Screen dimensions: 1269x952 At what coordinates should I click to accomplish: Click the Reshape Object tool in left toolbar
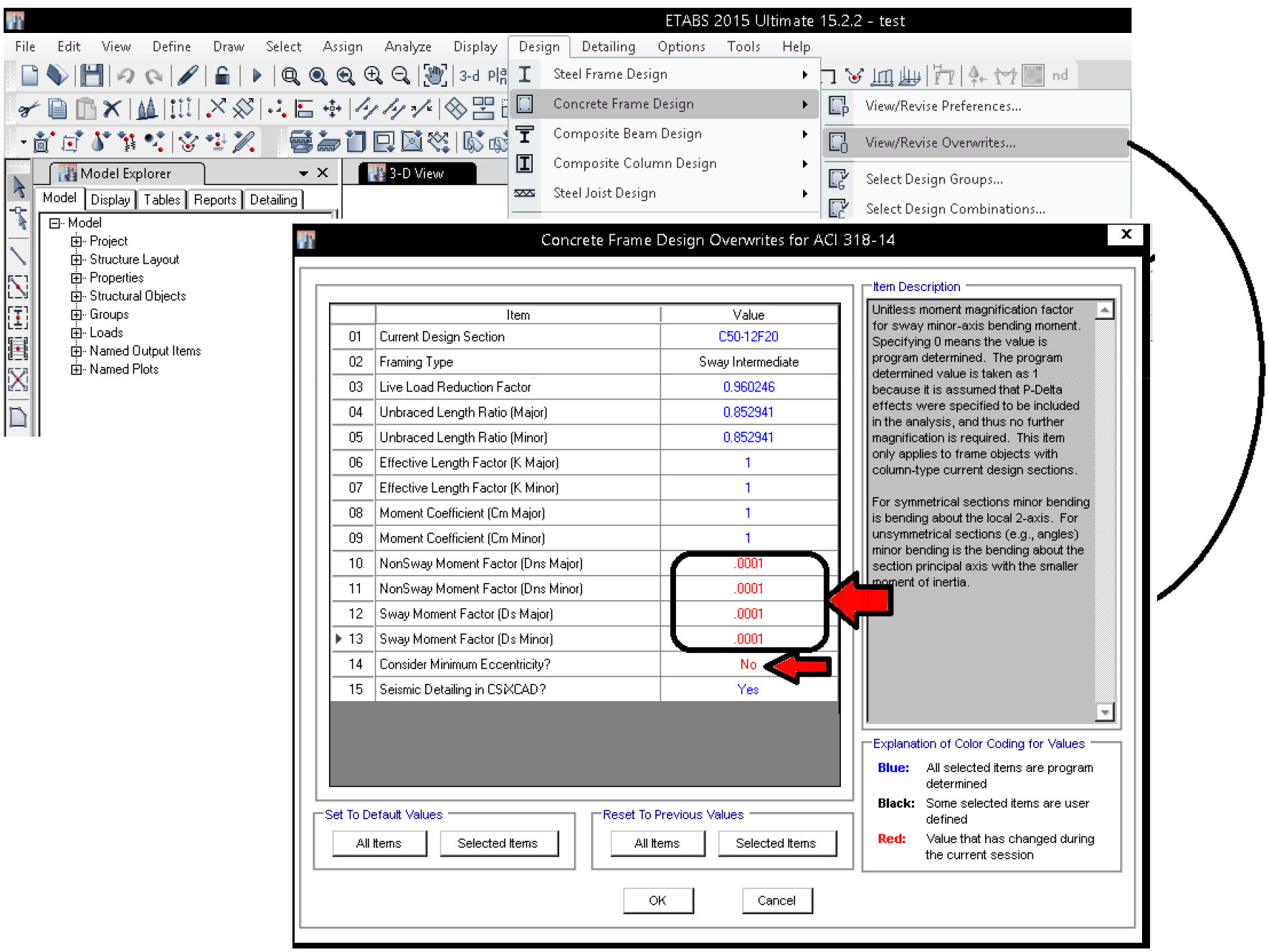coord(19,218)
